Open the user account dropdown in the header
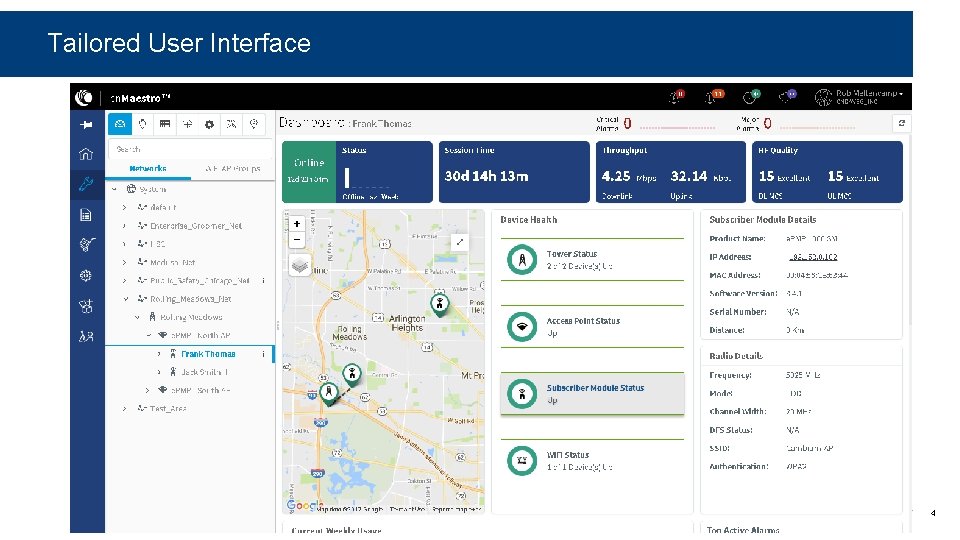This screenshot has width=960, height=540. pyautogui.click(x=858, y=97)
